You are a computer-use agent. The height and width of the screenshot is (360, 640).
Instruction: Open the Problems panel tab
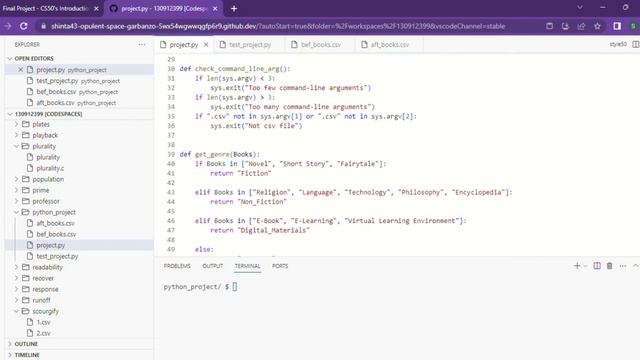(177, 266)
